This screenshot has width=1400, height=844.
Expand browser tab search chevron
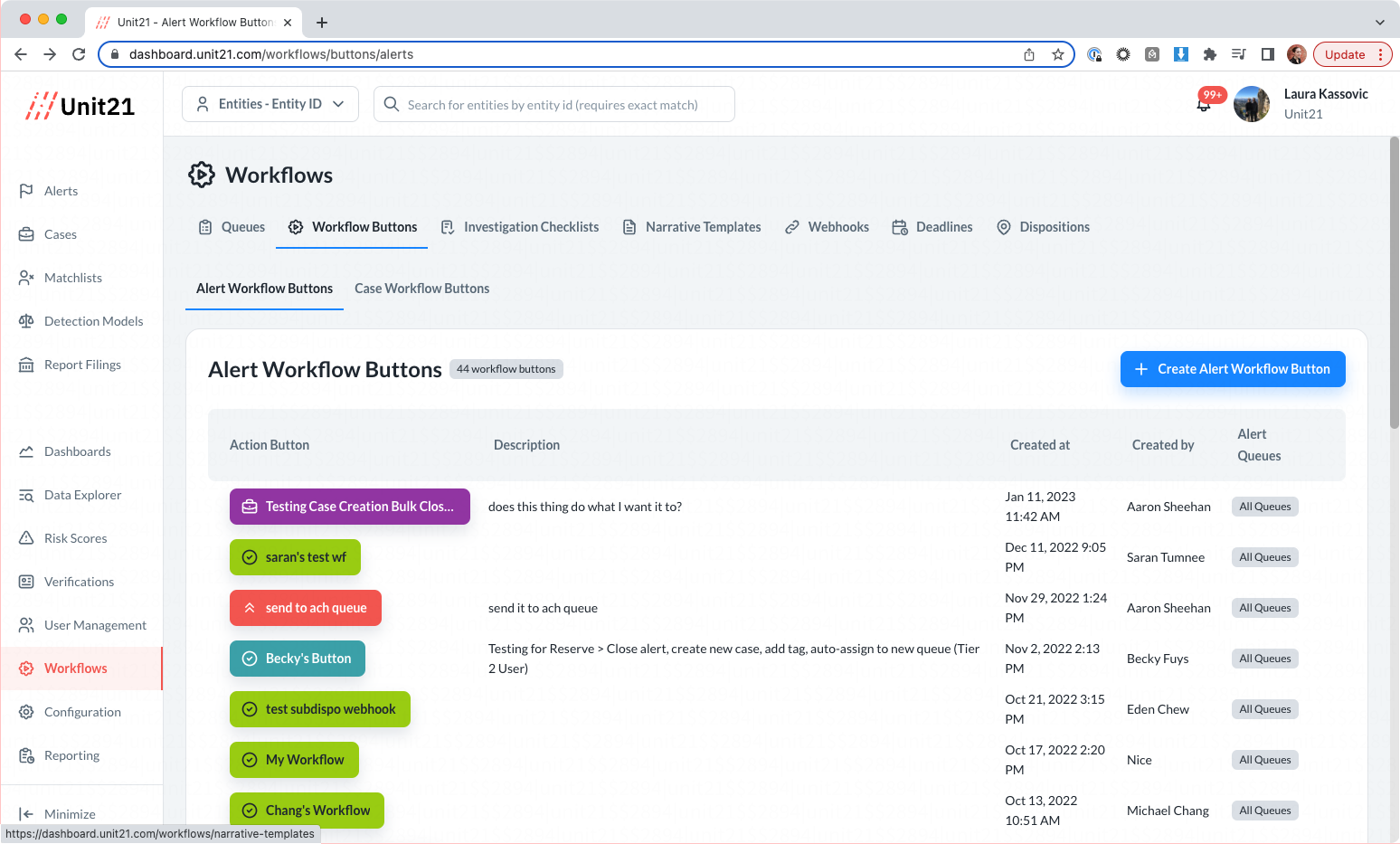(1380, 23)
